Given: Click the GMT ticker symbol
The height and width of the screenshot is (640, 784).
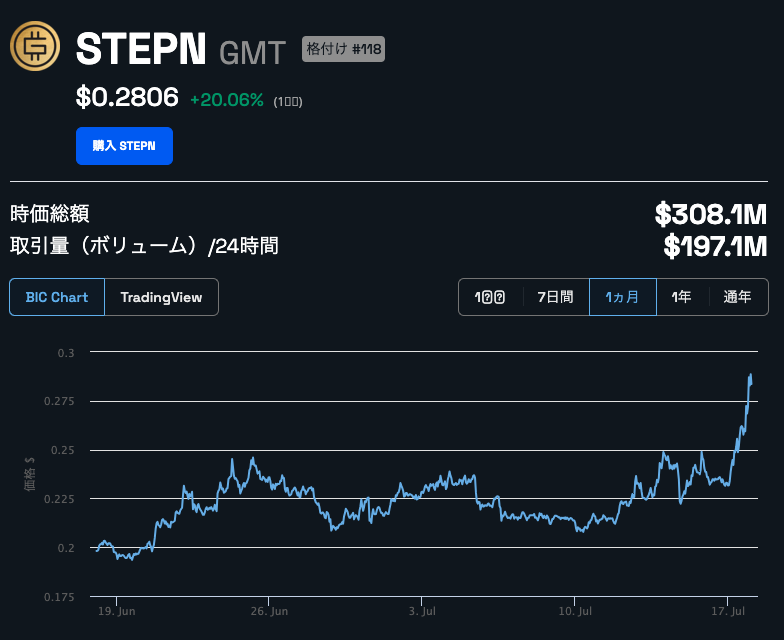Looking at the screenshot, I should point(252,52).
